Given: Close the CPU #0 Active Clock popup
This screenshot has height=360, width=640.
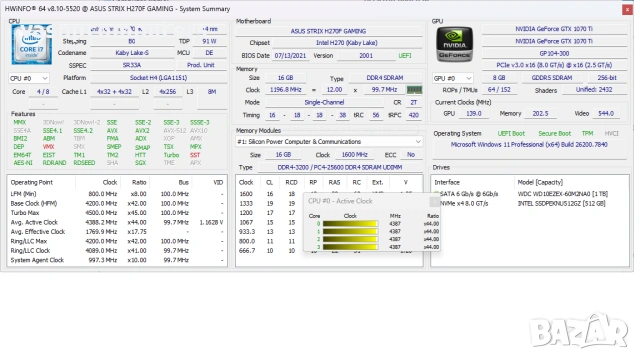Looking at the screenshot, I should (x=434, y=201).
